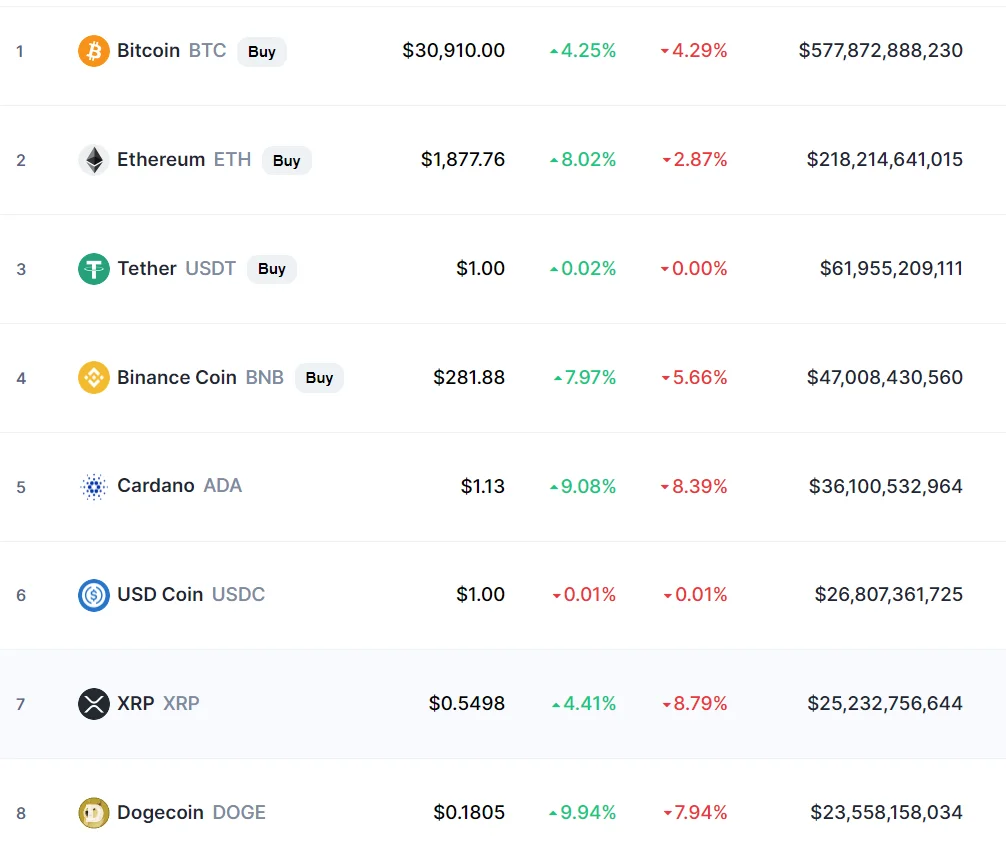The image size is (1006, 848).
Task: Click the Buy button next to Ethereum
Action: click(287, 160)
